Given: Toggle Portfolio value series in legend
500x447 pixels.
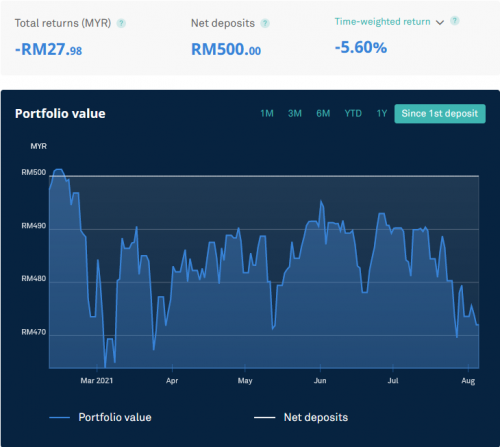Looking at the screenshot, I should pos(115,417).
